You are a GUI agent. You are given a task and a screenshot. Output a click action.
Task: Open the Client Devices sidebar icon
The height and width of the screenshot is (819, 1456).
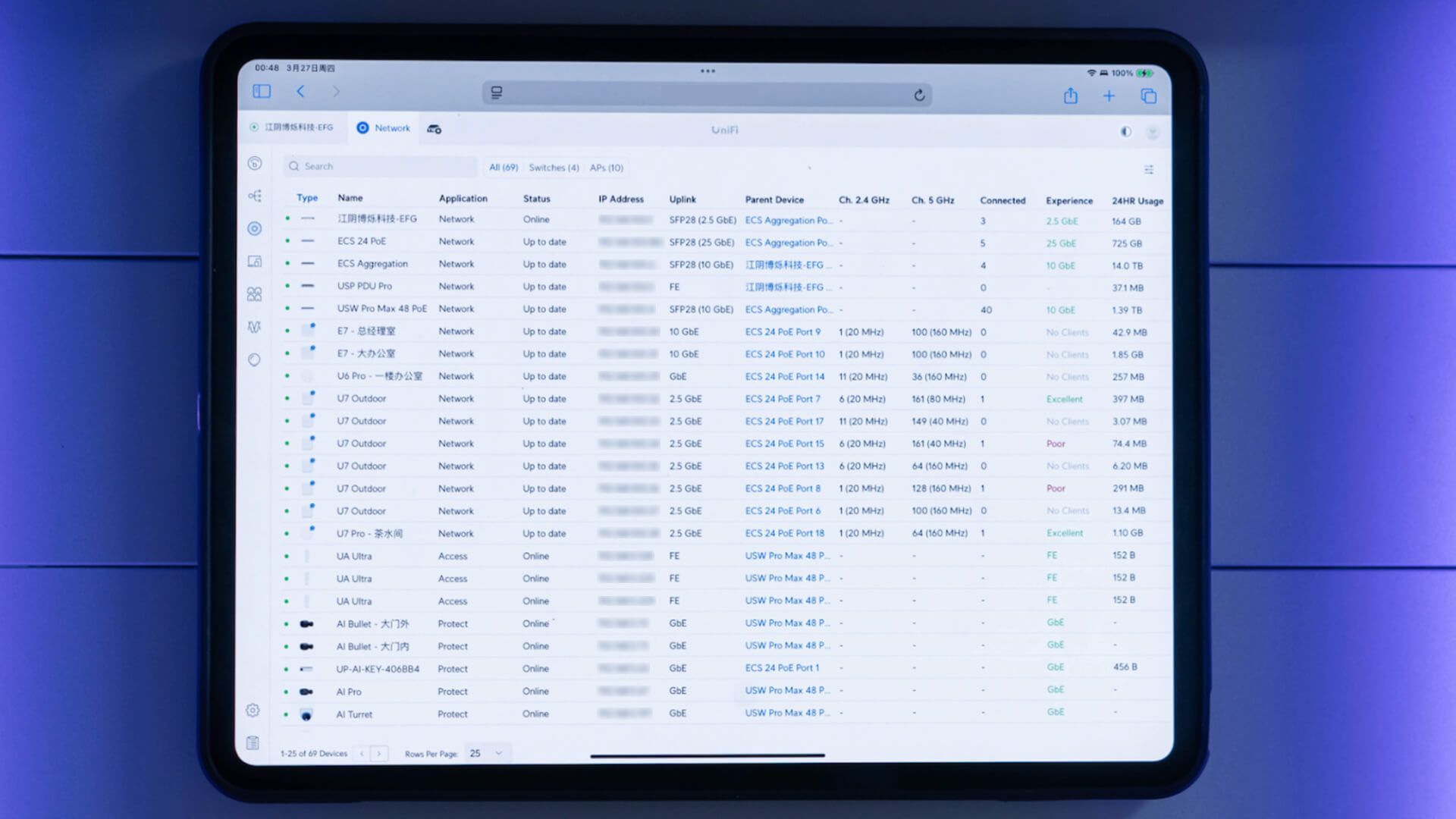[255, 261]
